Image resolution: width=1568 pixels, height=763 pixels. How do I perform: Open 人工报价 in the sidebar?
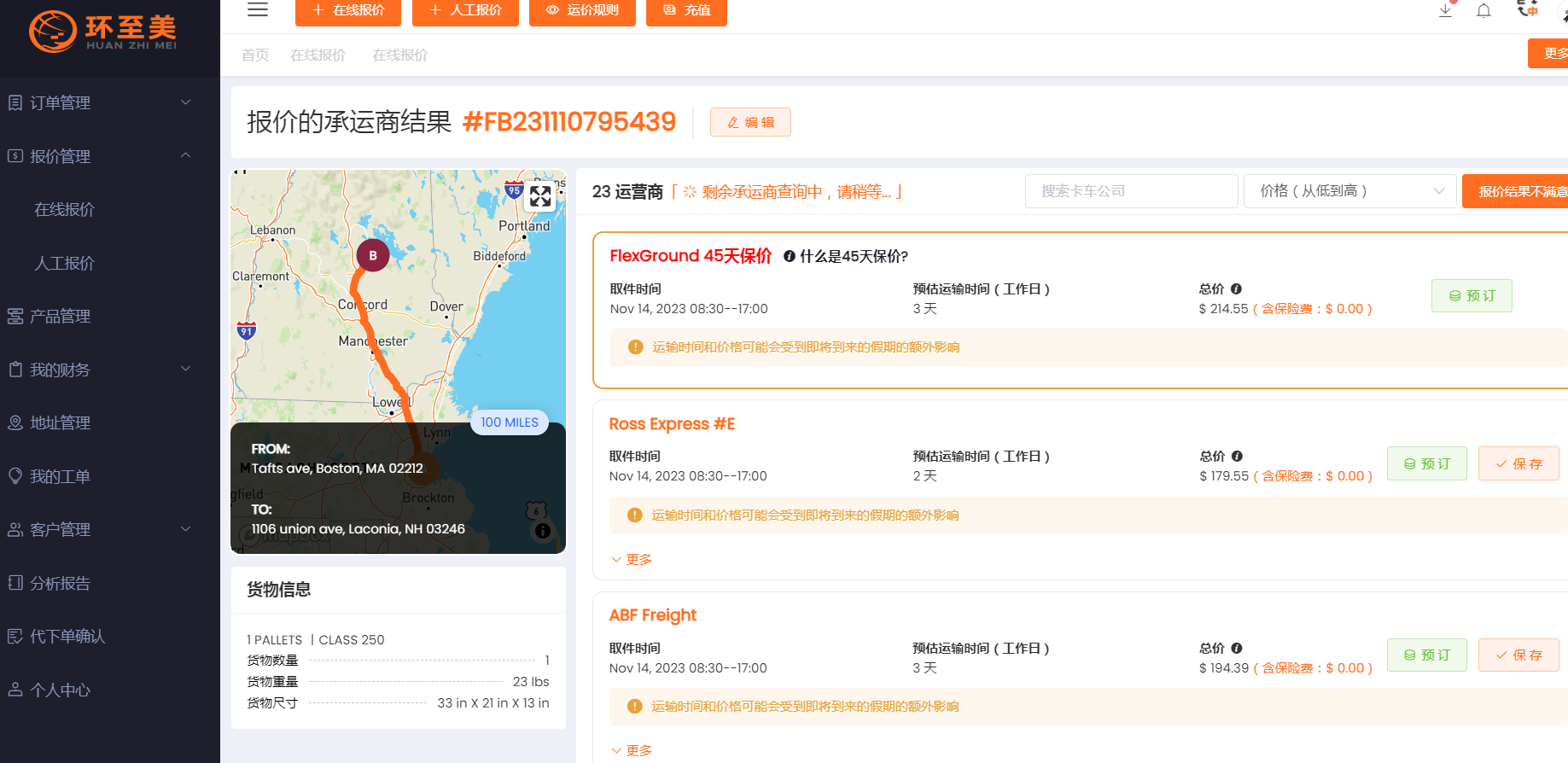pyautogui.click(x=64, y=263)
